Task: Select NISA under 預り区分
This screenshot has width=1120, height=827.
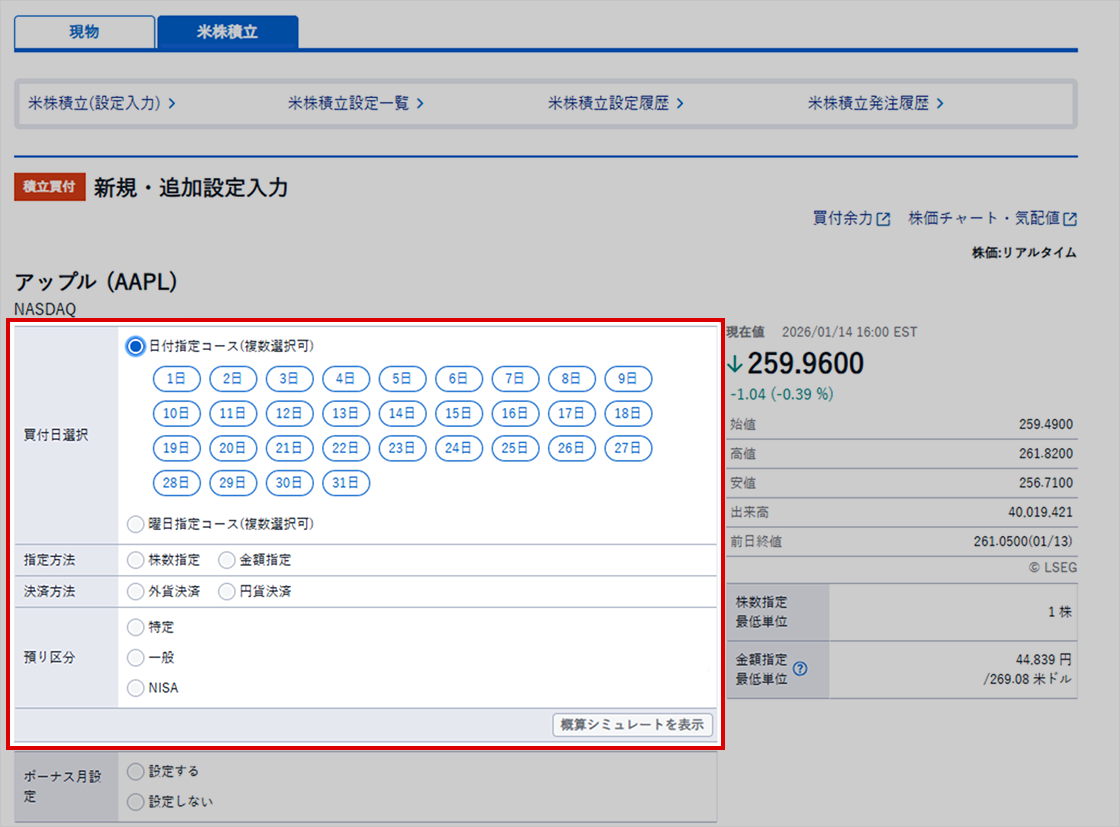Action: tap(135, 687)
